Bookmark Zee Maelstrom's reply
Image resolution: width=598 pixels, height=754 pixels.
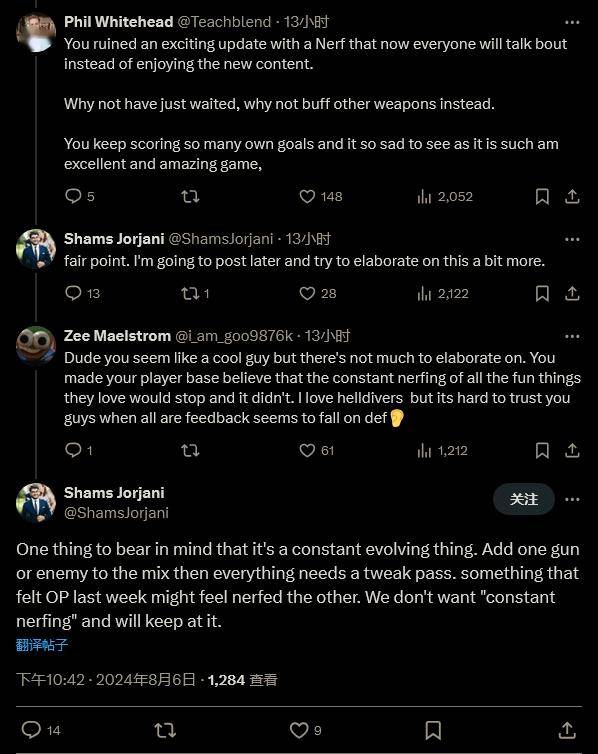[542, 451]
